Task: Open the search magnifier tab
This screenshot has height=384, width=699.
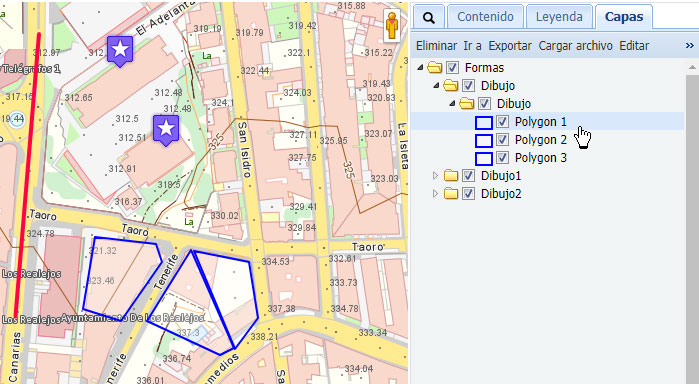Action: (428, 17)
